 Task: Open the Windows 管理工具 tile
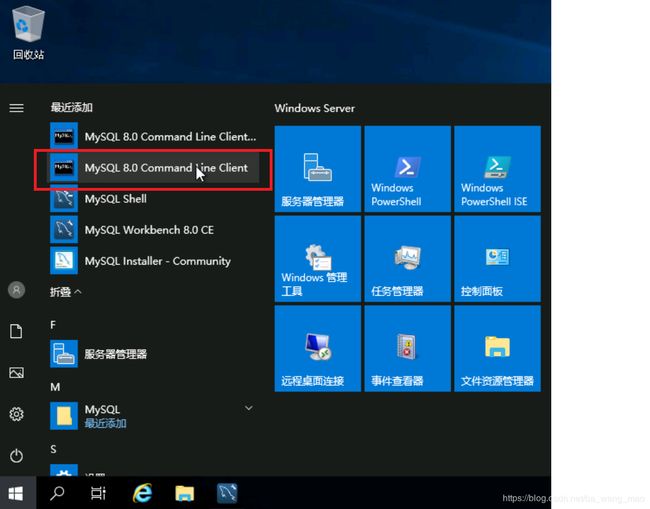(x=318, y=259)
